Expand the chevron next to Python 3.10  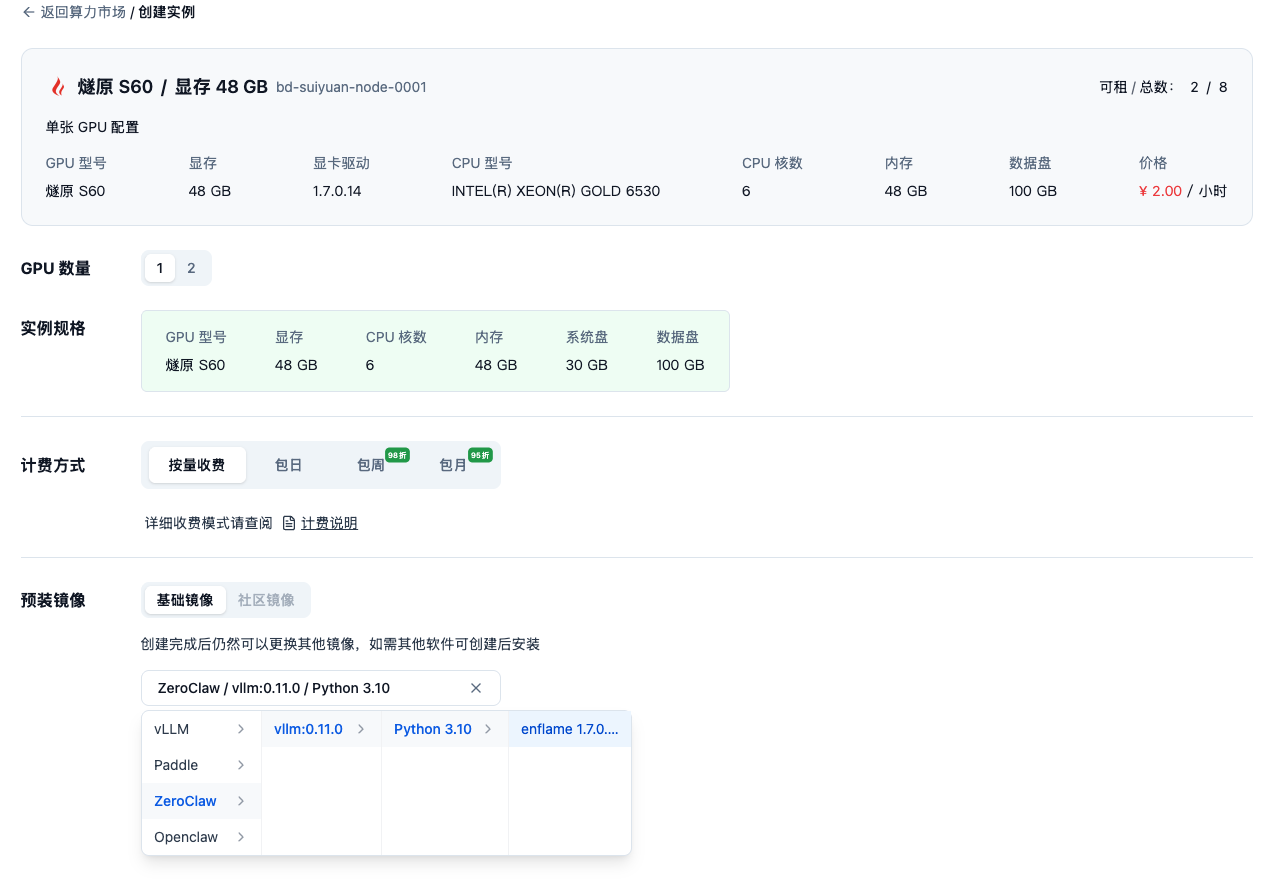(488, 729)
